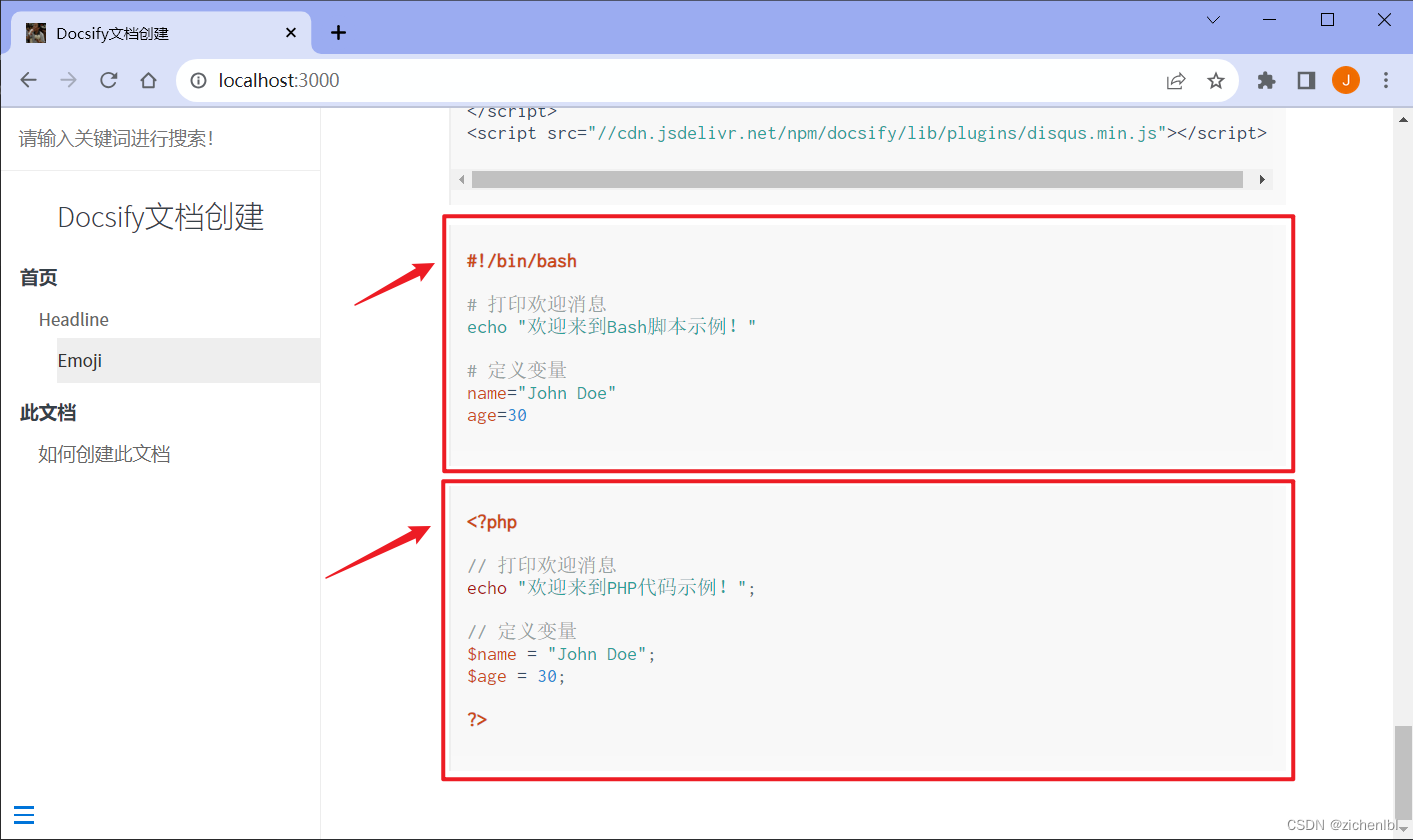This screenshot has height=840, width=1413.
Task: View site information icon in address bar
Action: pyautogui.click(x=199, y=80)
